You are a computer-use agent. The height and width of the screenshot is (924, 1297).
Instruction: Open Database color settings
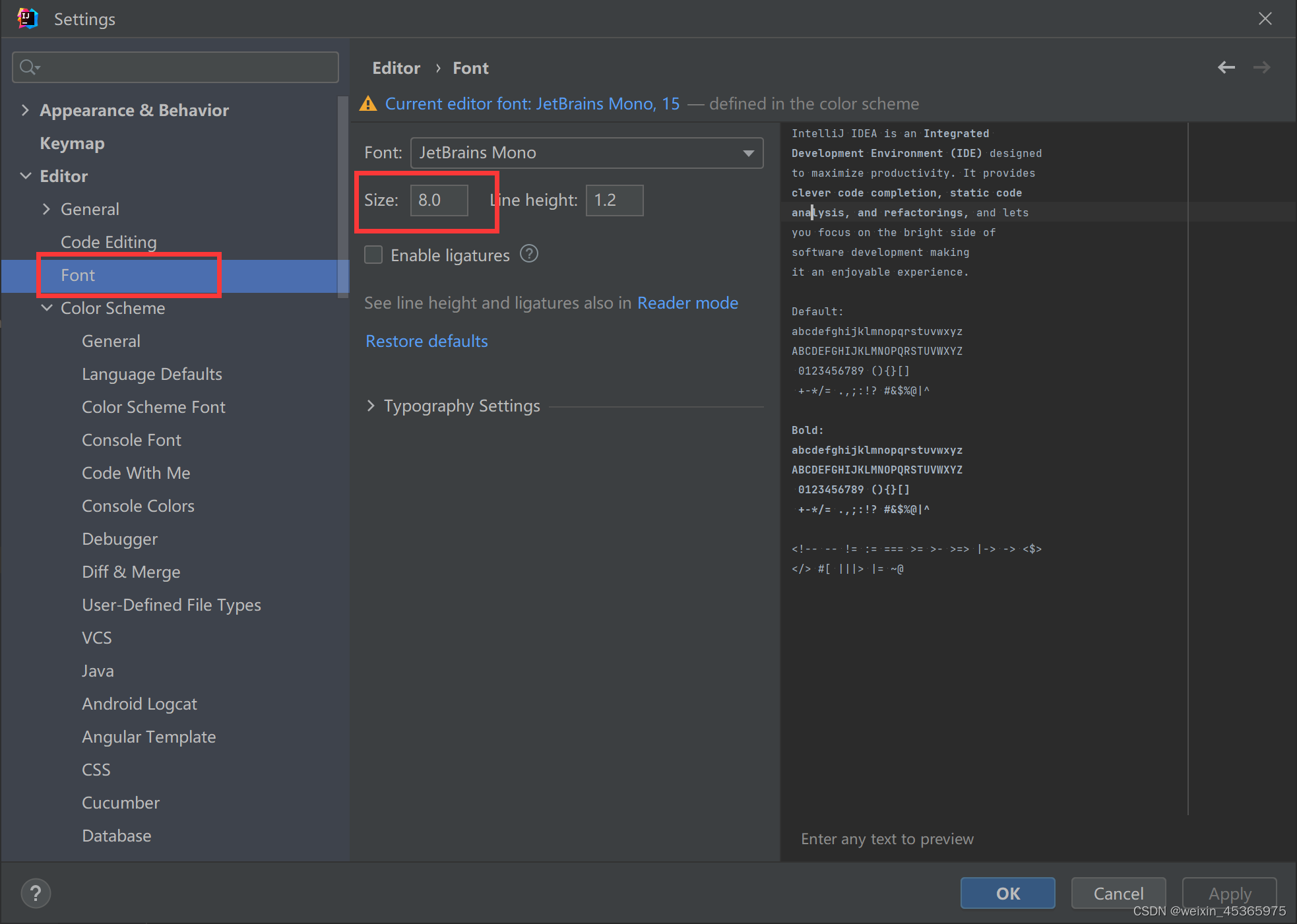116,836
